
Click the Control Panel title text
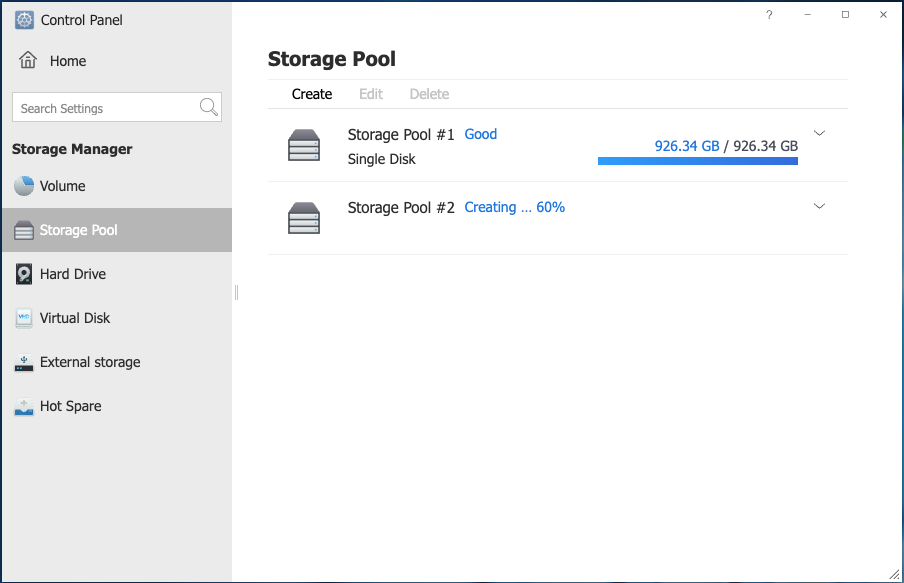click(x=81, y=20)
